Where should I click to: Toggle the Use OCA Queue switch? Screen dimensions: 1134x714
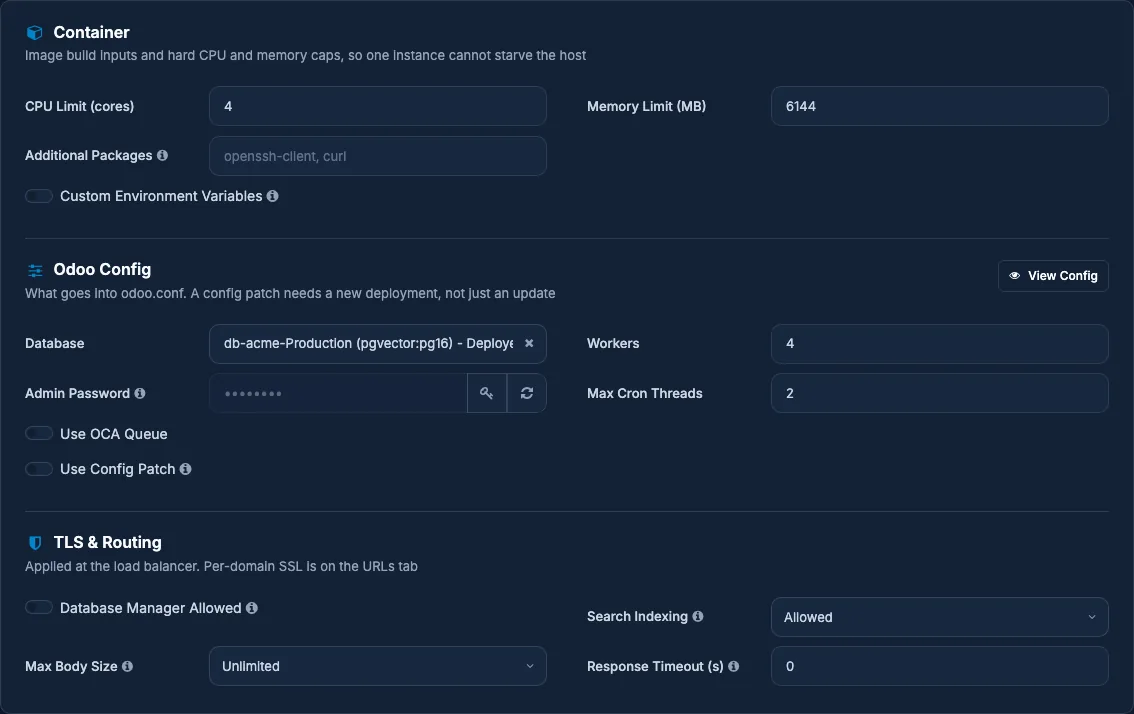pyautogui.click(x=39, y=433)
